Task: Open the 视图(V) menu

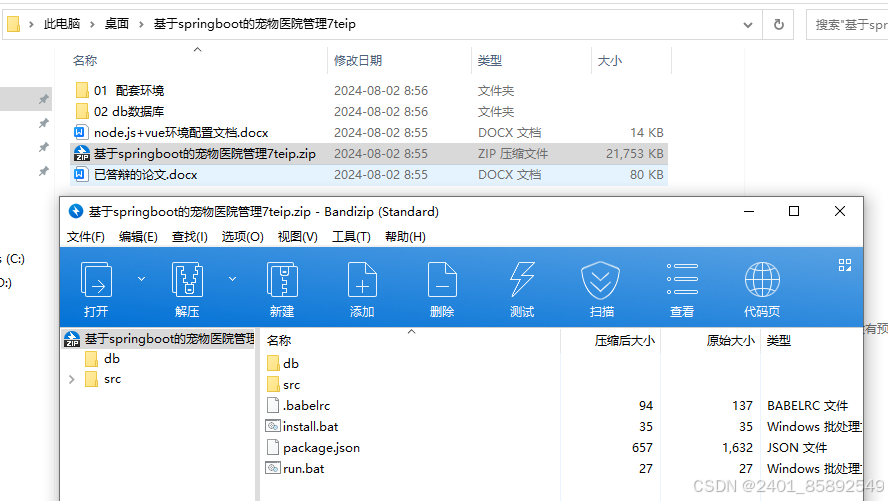Action: coord(297,237)
